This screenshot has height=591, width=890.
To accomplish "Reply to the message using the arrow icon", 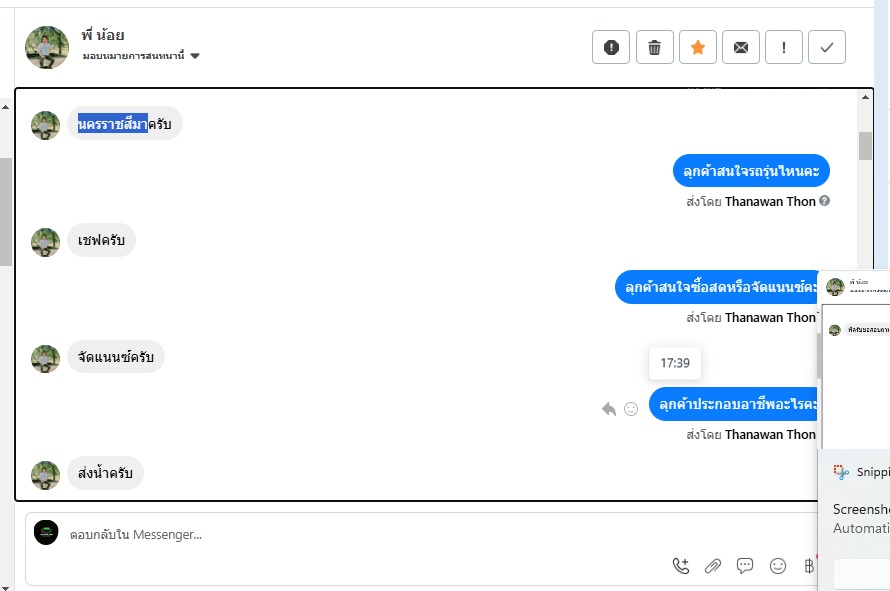I will [x=609, y=408].
